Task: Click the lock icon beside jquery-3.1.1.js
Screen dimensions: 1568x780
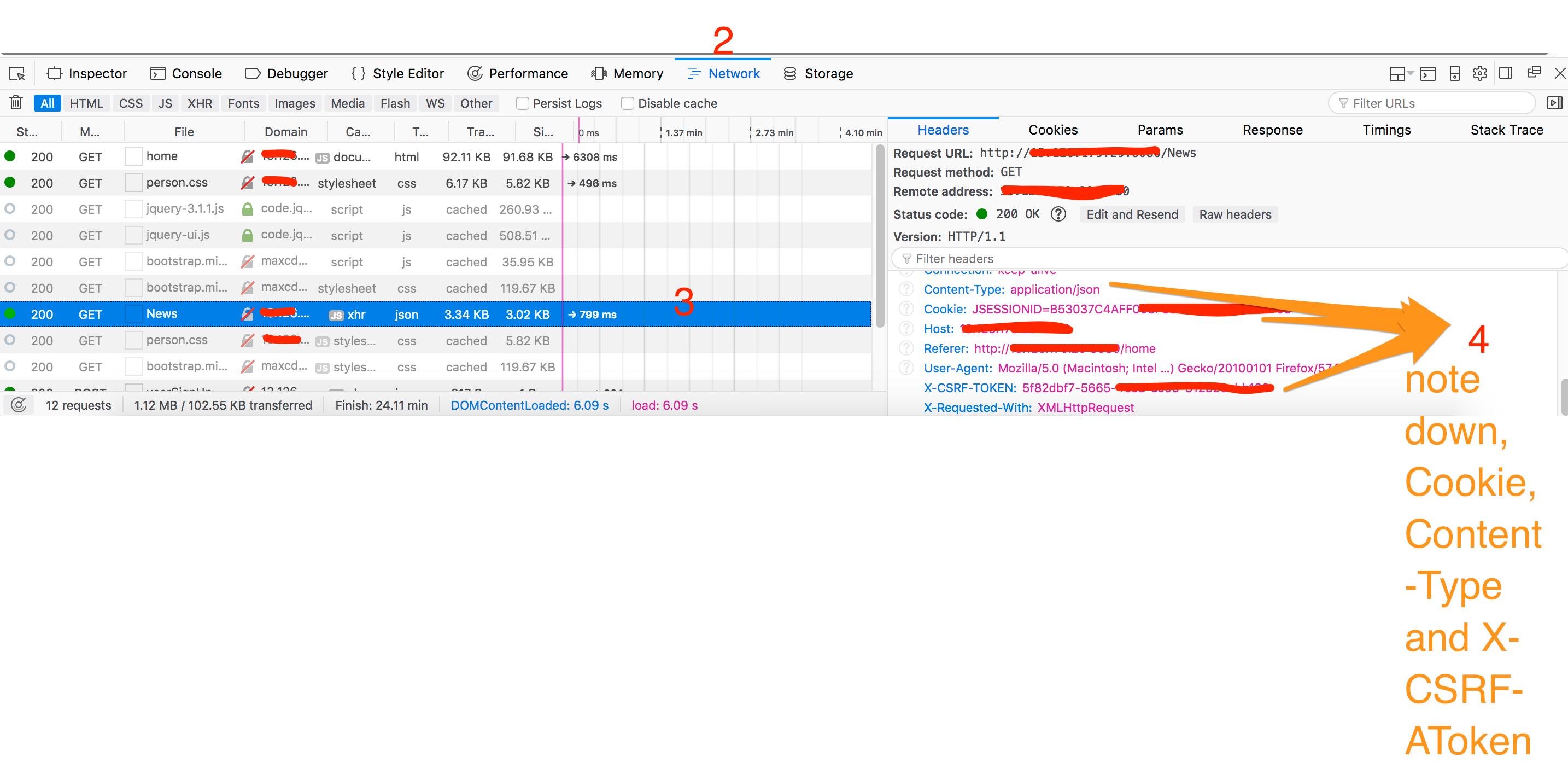Action: click(247, 209)
